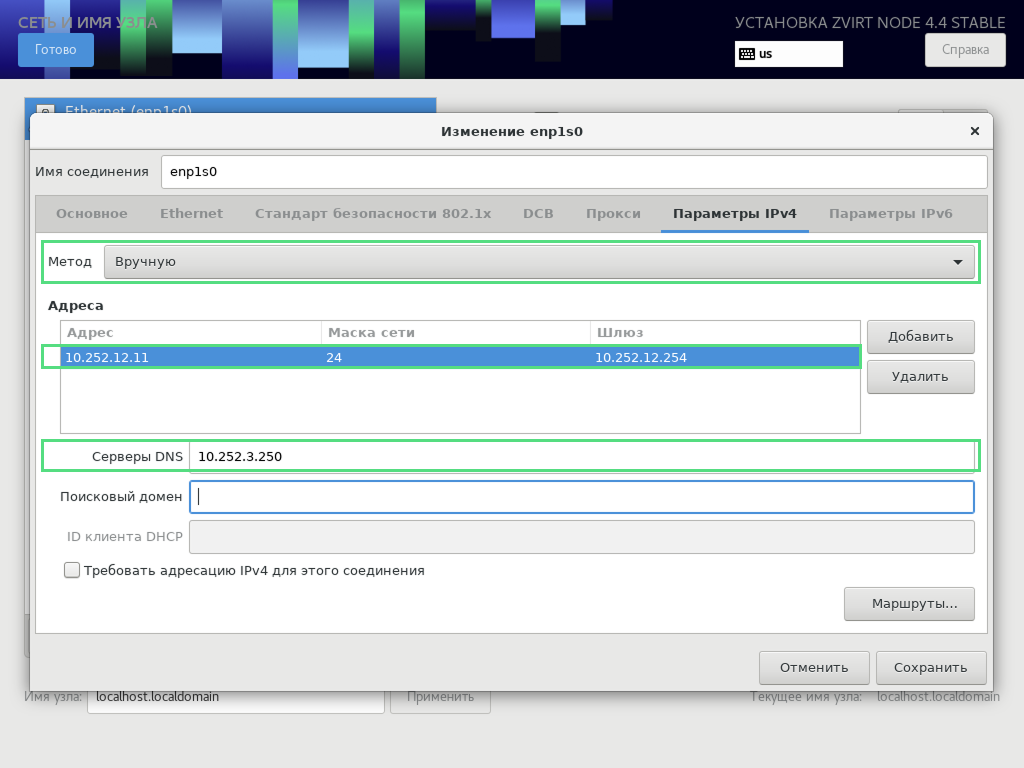Open the Стандарт безопасности 802.1x tab

(373, 214)
